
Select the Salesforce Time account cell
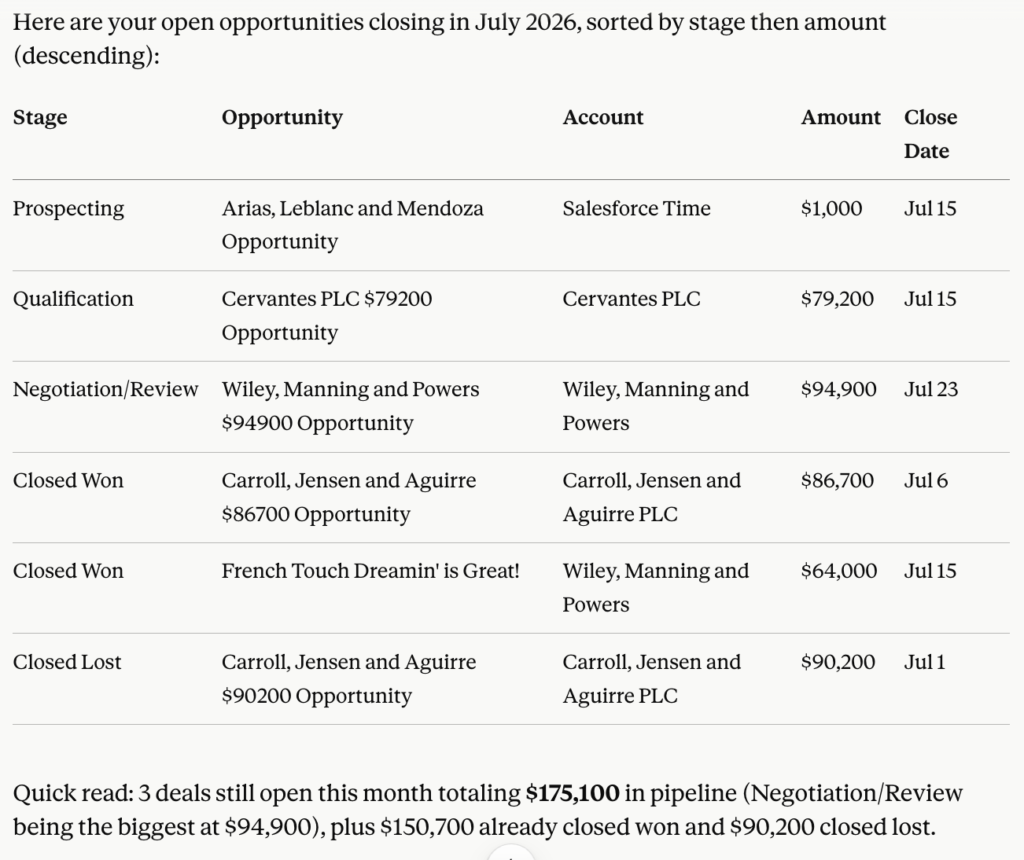coord(637,208)
